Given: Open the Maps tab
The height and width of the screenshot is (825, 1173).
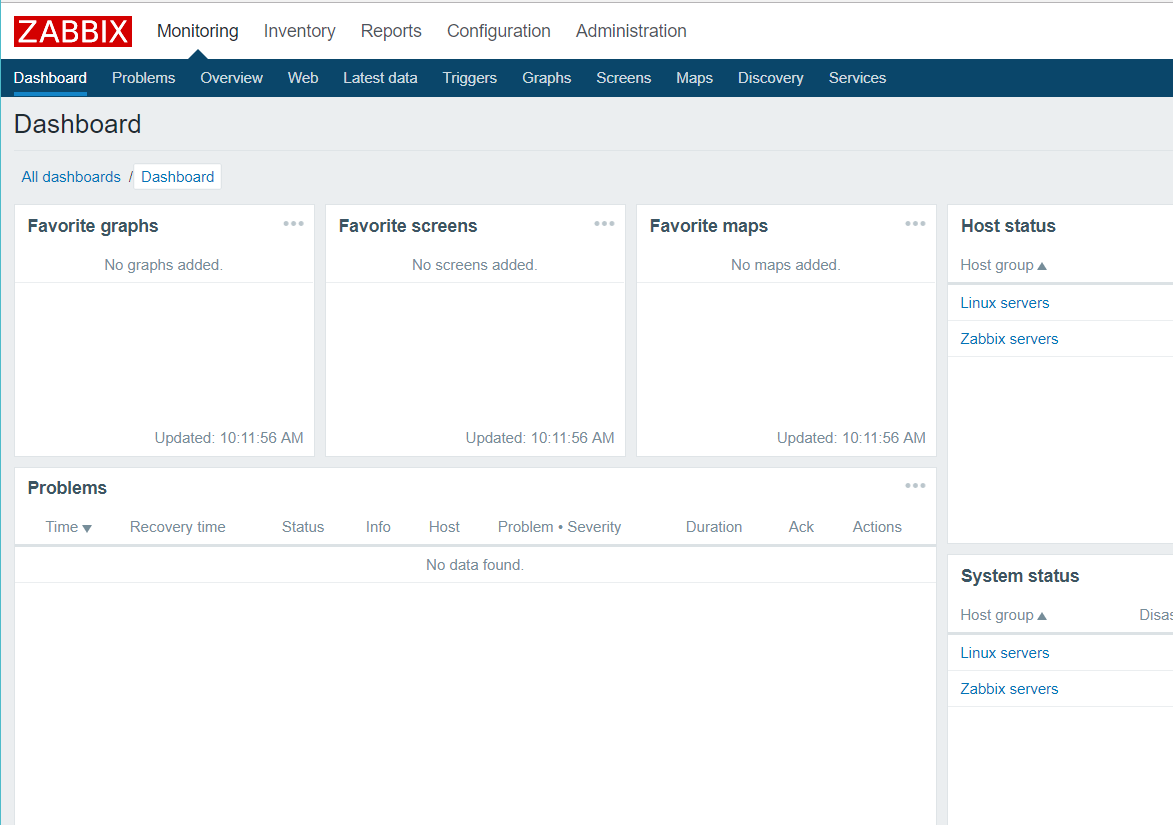Looking at the screenshot, I should pos(694,78).
